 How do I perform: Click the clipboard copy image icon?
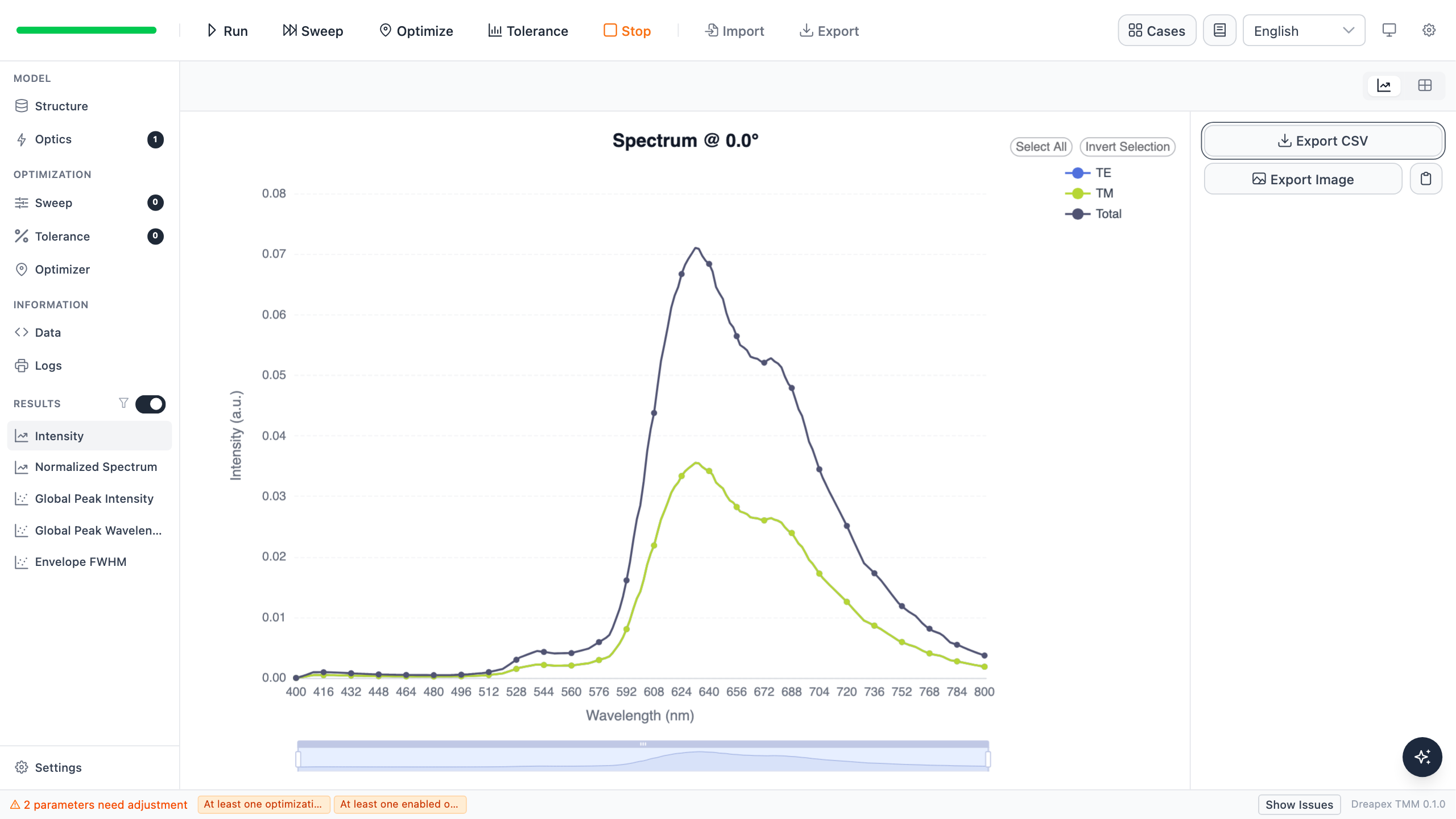click(1426, 179)
